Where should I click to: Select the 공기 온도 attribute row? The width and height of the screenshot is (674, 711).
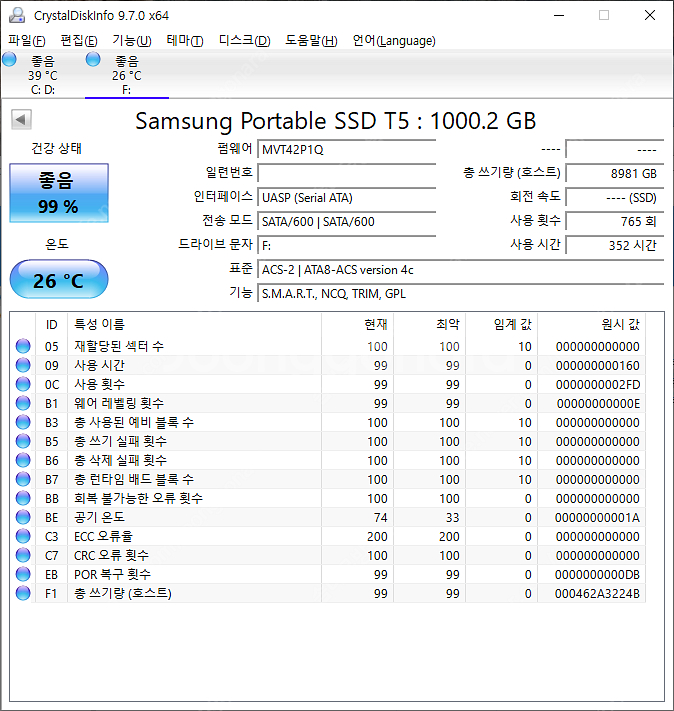327,517
